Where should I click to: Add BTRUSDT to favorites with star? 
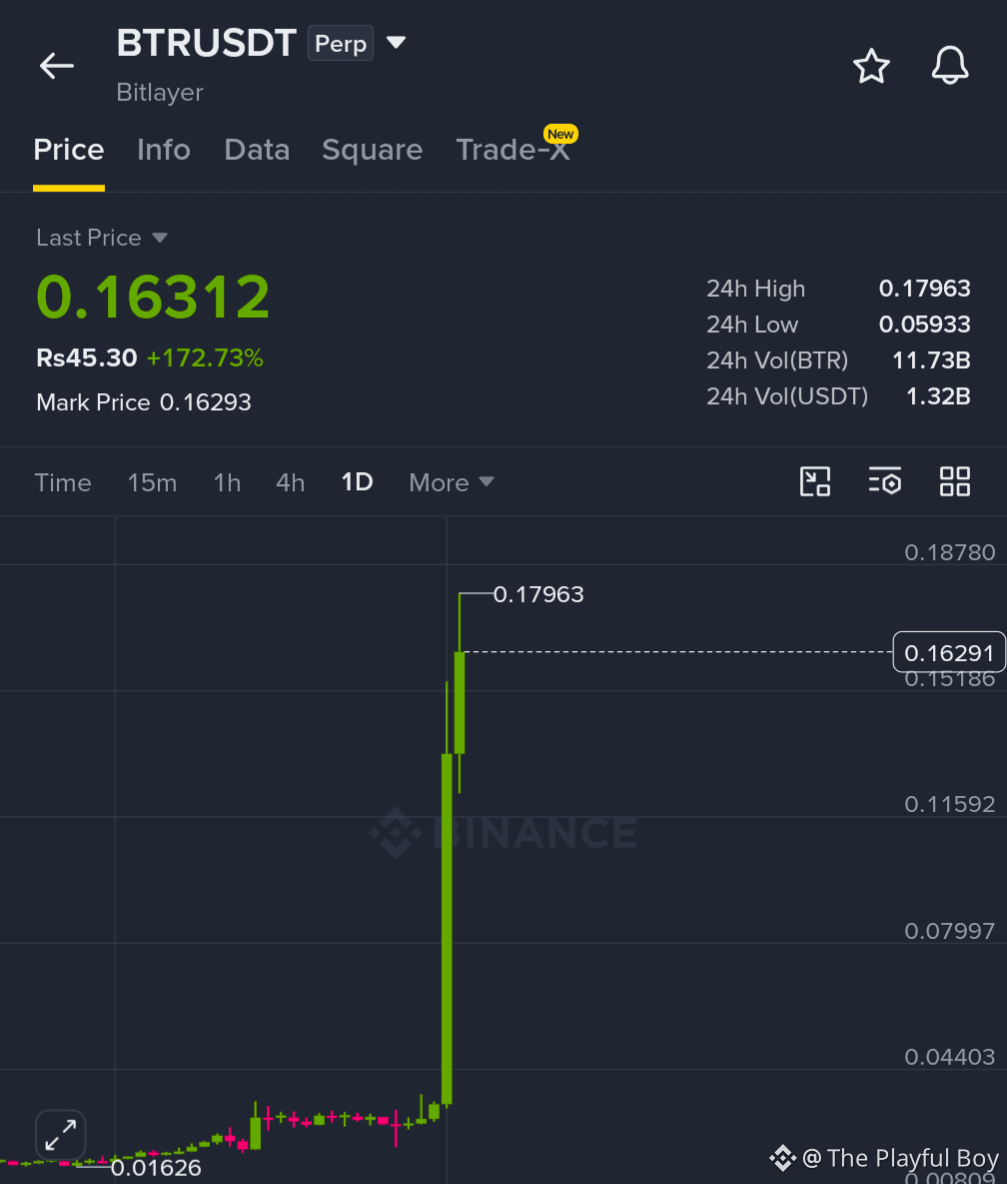pyautogui.click(x=871, y=66)
